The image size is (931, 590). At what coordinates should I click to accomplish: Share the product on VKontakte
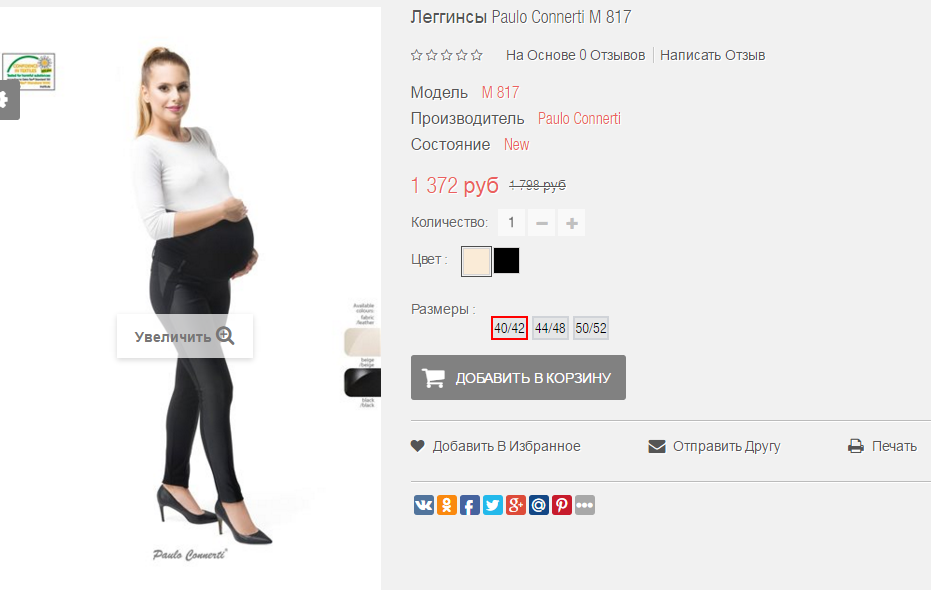423,505
